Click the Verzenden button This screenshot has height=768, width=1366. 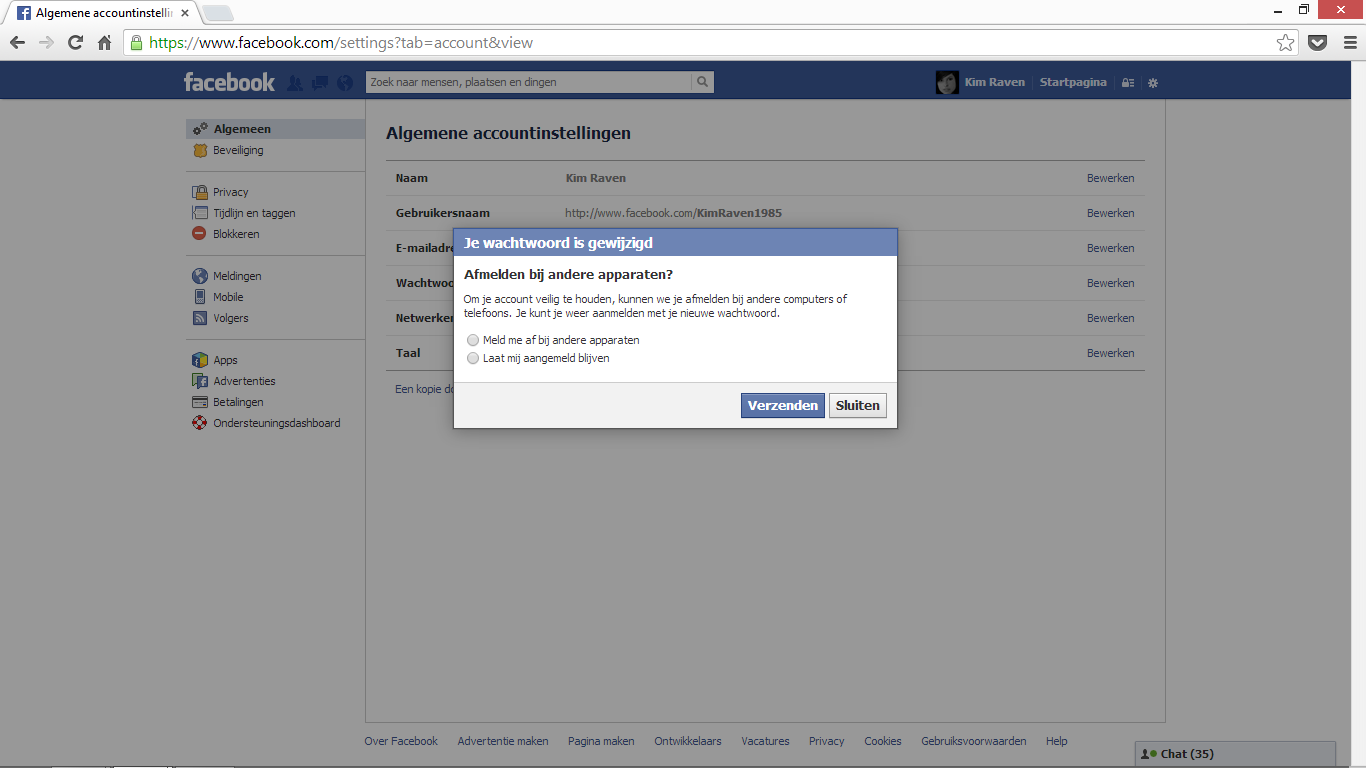click(783, 405)
